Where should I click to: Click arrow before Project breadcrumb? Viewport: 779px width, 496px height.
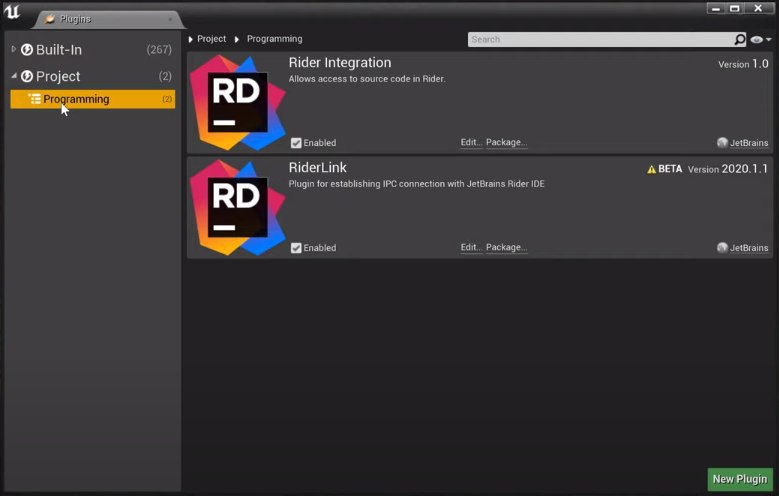tap(190, 39)
